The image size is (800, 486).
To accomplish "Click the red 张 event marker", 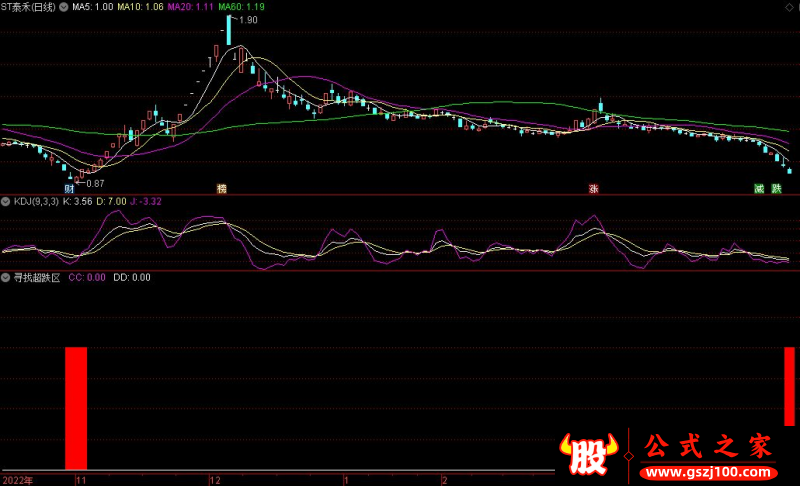I will tap(593, 188).
